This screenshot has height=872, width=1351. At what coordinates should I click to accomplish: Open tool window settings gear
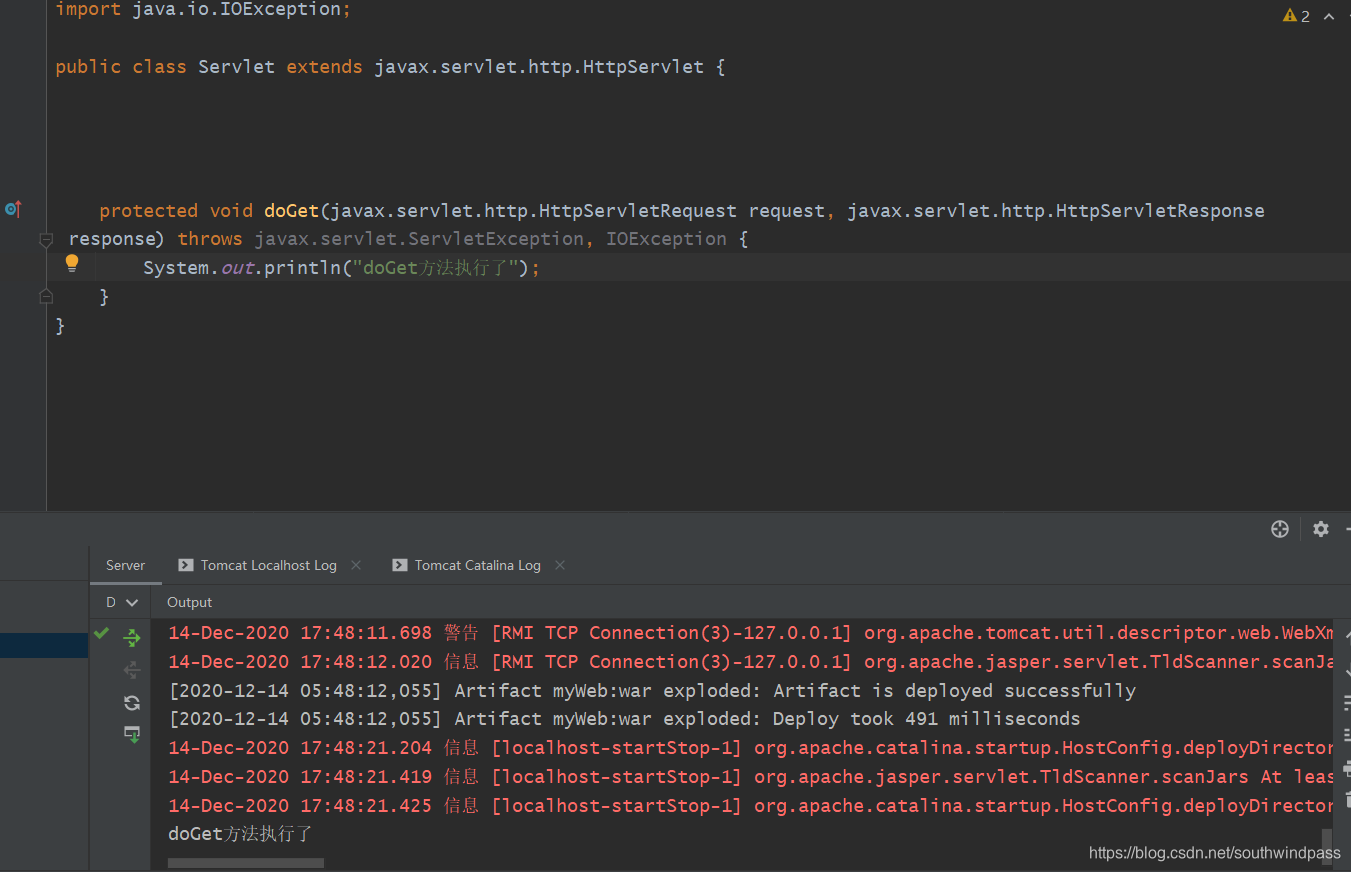point(1321,529)
